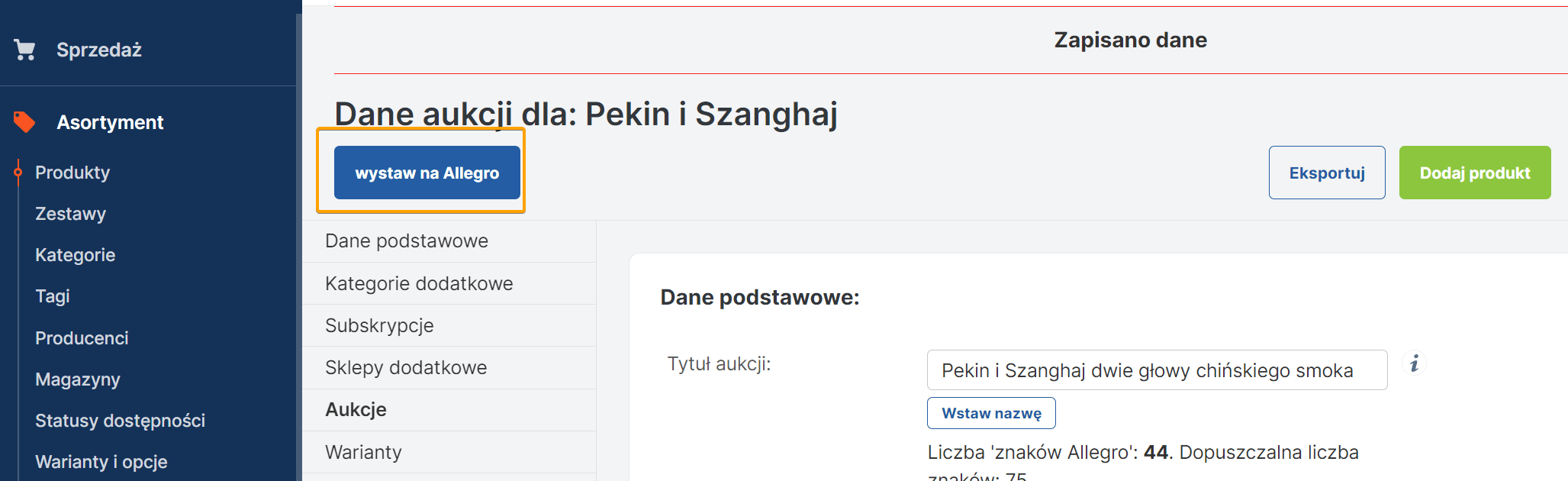This screenshot has height=481, width=1568.
Task: Click the green Dodaj produkt button
Action: (x=1474, y=173)
